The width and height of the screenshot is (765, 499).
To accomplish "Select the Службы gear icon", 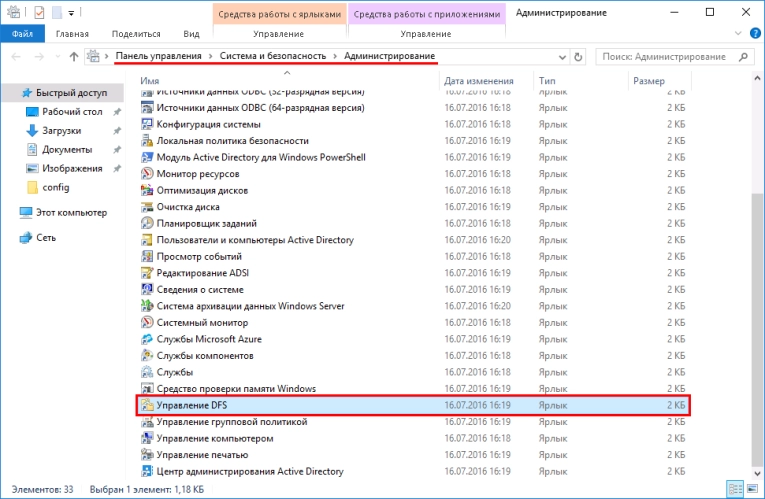I will (147, 372).
